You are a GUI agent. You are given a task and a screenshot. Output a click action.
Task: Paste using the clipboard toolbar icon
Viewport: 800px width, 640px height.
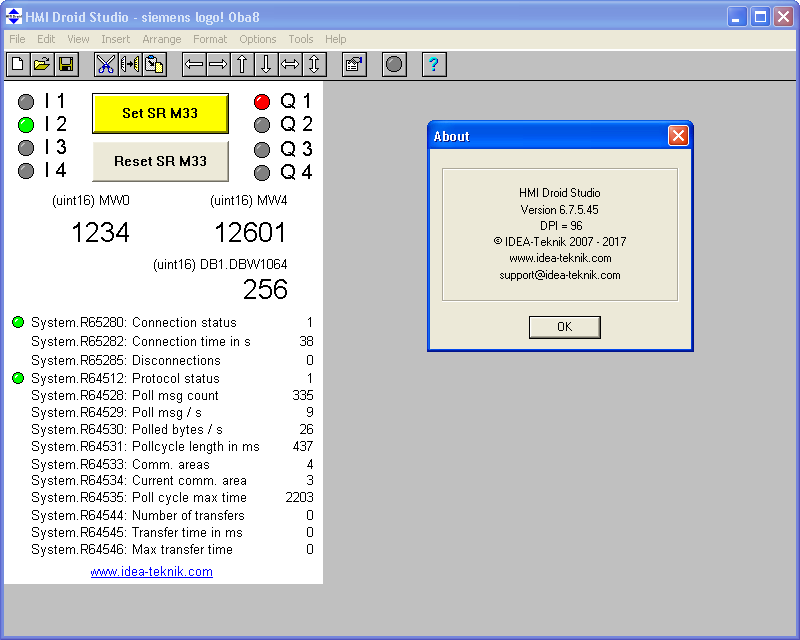coord(154,64)
